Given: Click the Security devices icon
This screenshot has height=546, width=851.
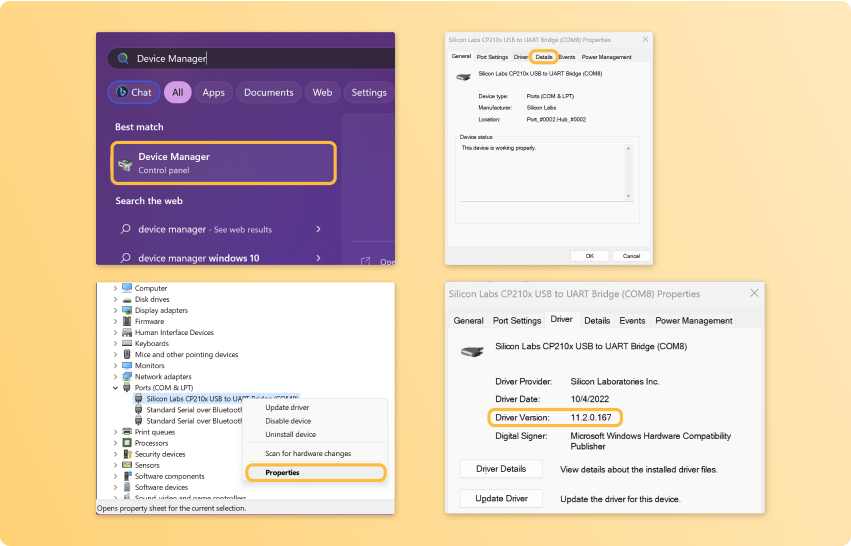Looking at the screenshot, I should coord(127,454).
